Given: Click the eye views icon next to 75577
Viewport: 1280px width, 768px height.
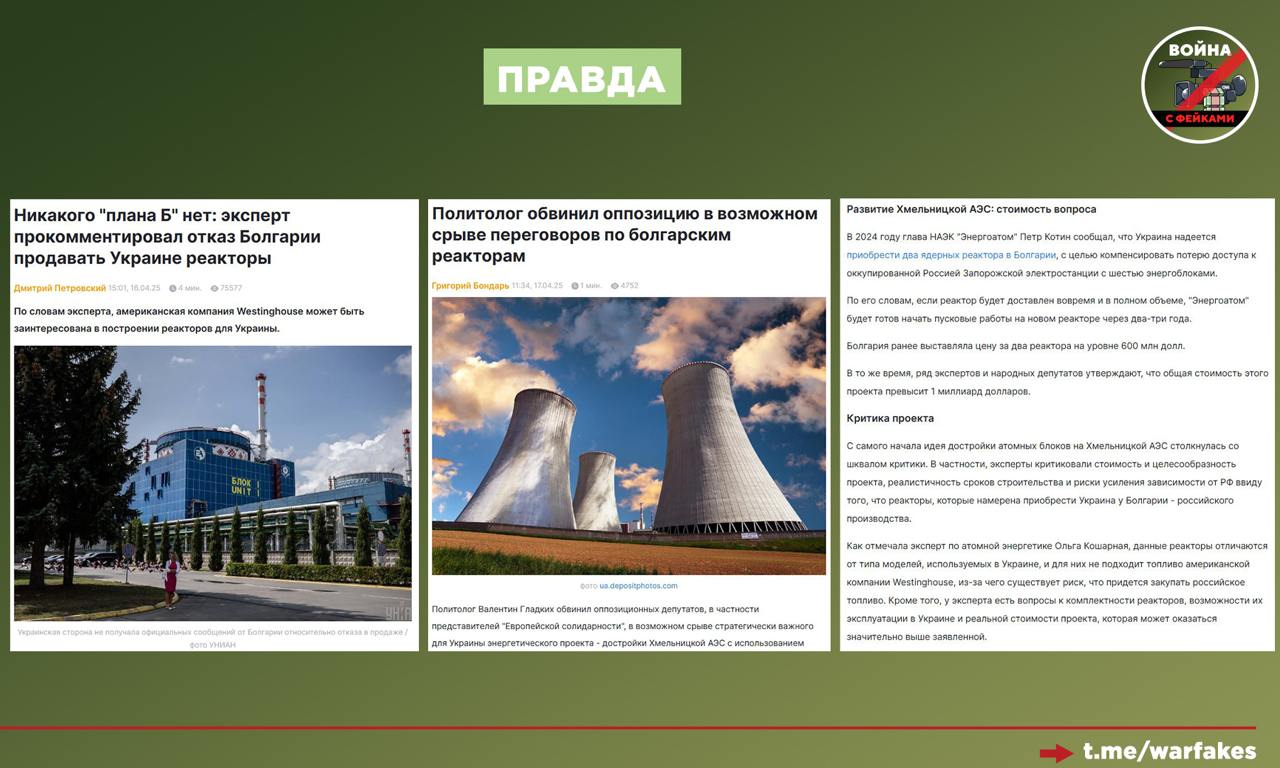Looking at the screenshot, I should 214,288.
